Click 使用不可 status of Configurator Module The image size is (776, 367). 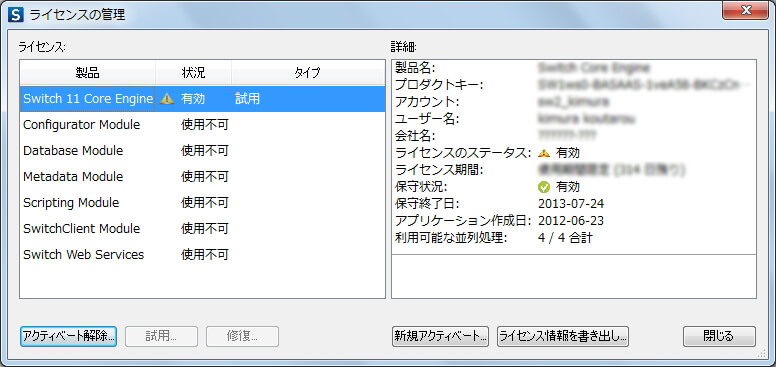(x=205, y=125)
